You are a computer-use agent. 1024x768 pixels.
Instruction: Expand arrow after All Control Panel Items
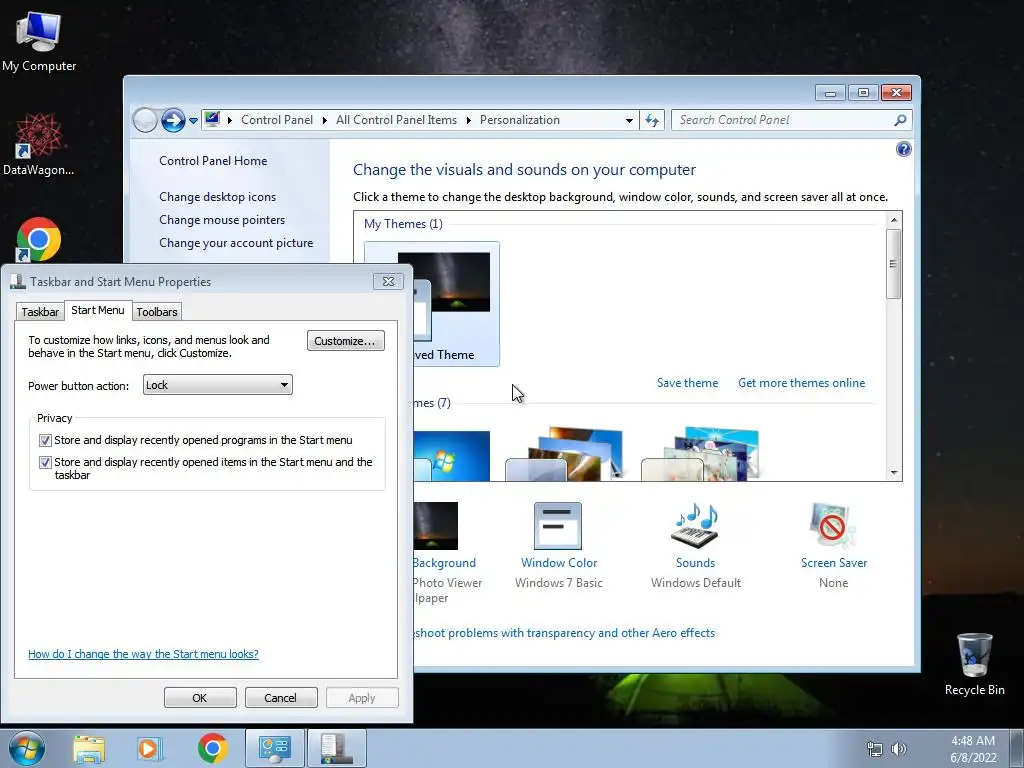tap(469, 120)
